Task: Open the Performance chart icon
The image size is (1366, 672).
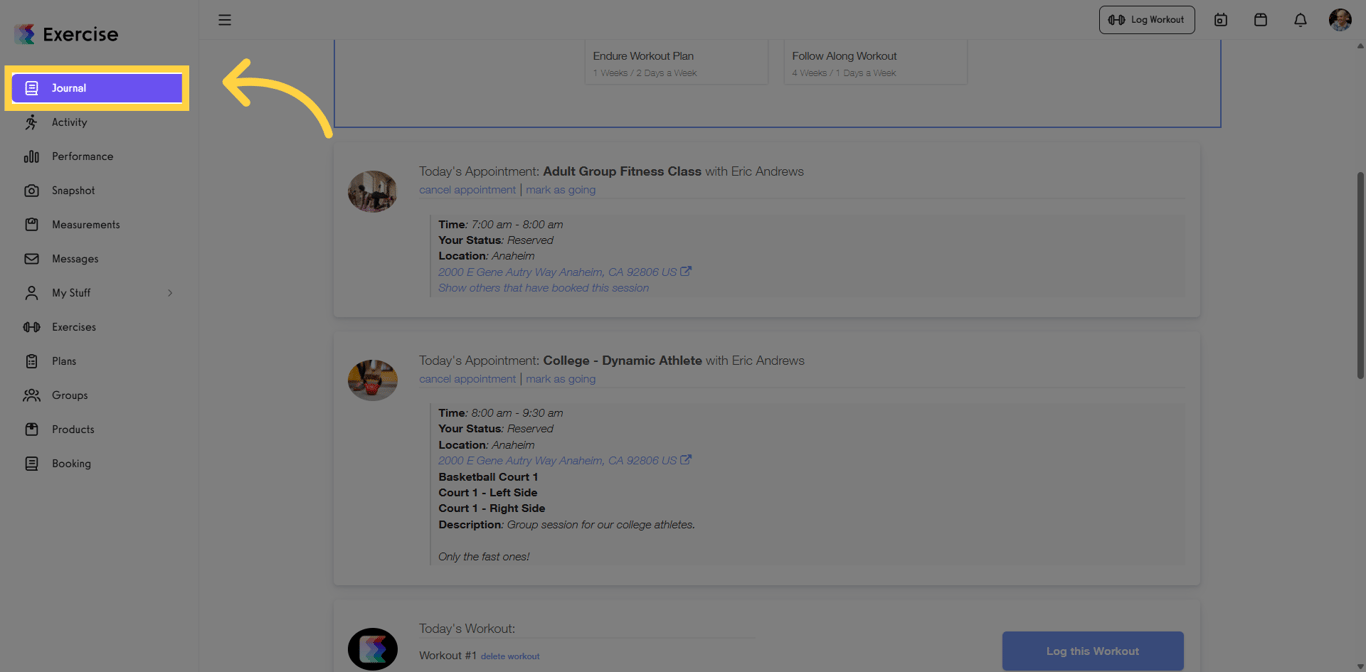Action: coord(33,156)
